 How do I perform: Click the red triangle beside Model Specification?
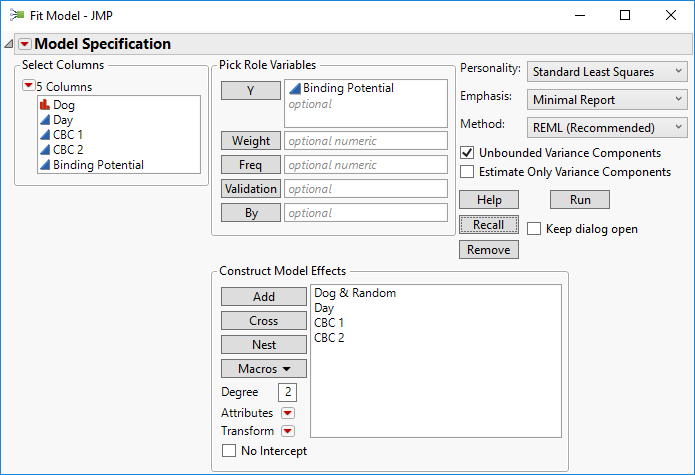[25, 44]
